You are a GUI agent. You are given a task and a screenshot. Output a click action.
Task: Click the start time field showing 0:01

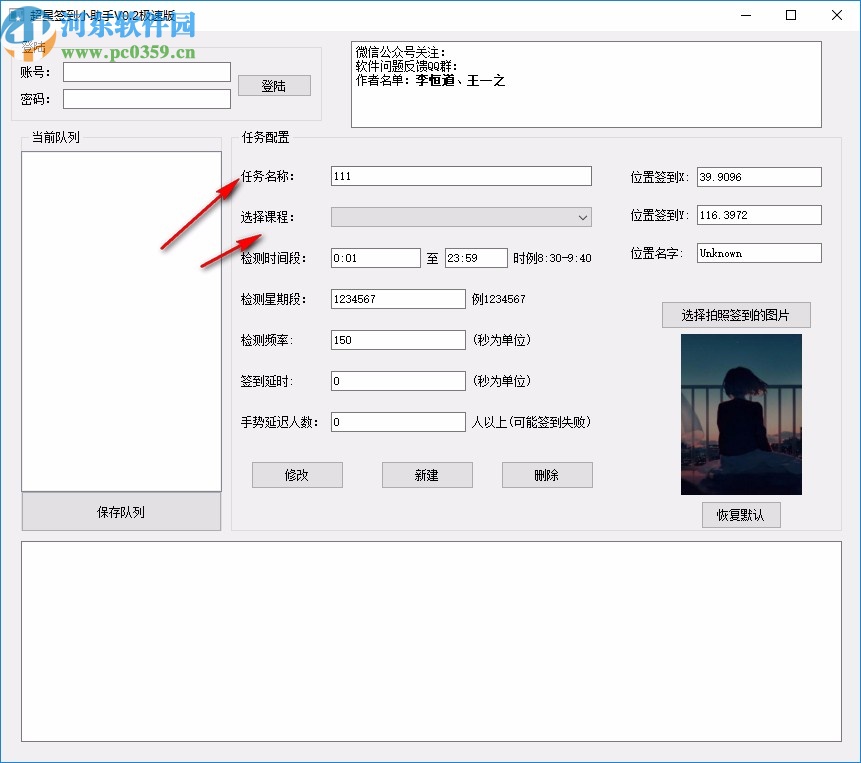click(x=375, y=257)
